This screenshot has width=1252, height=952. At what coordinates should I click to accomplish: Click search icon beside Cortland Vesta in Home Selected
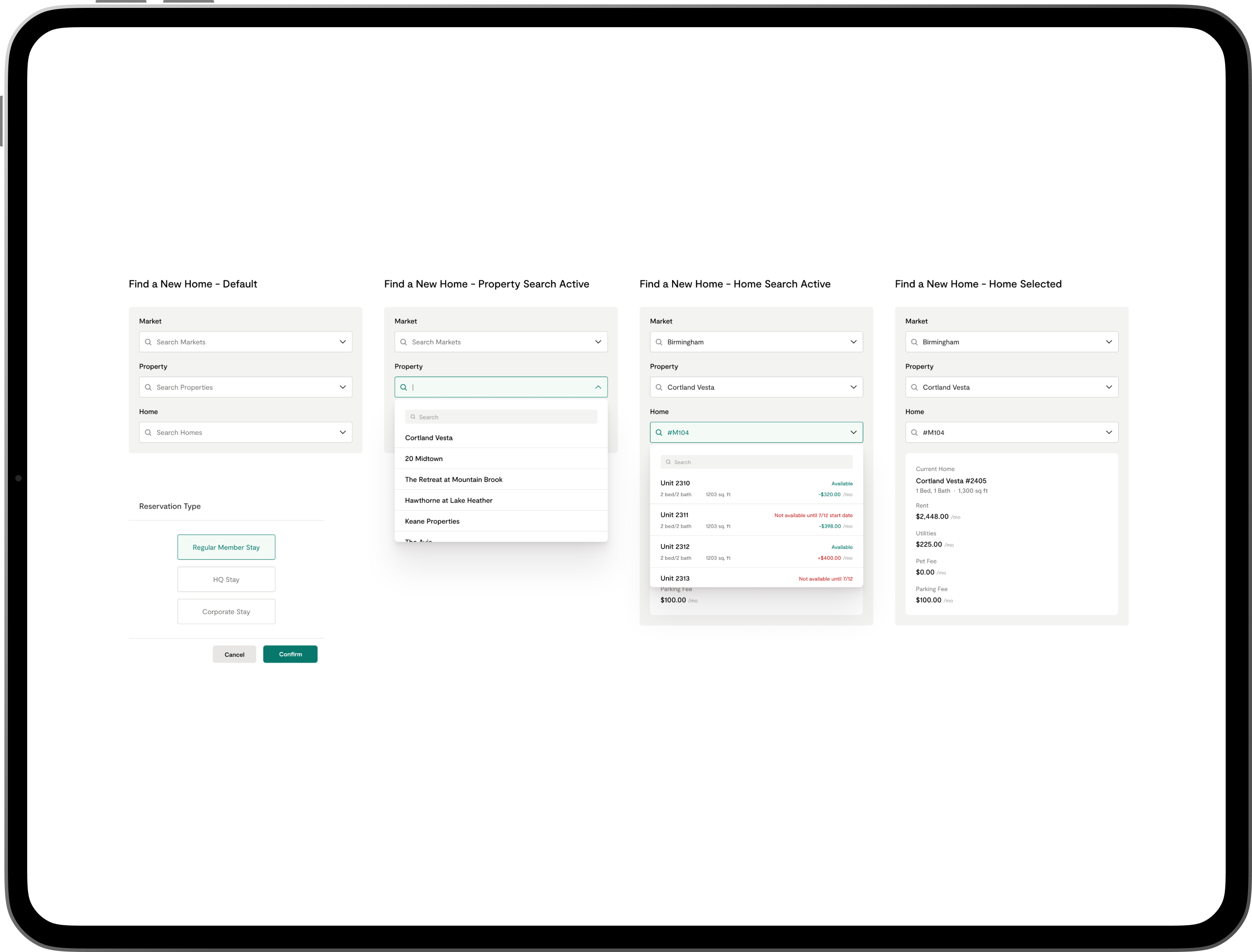[x=914, y=387]
